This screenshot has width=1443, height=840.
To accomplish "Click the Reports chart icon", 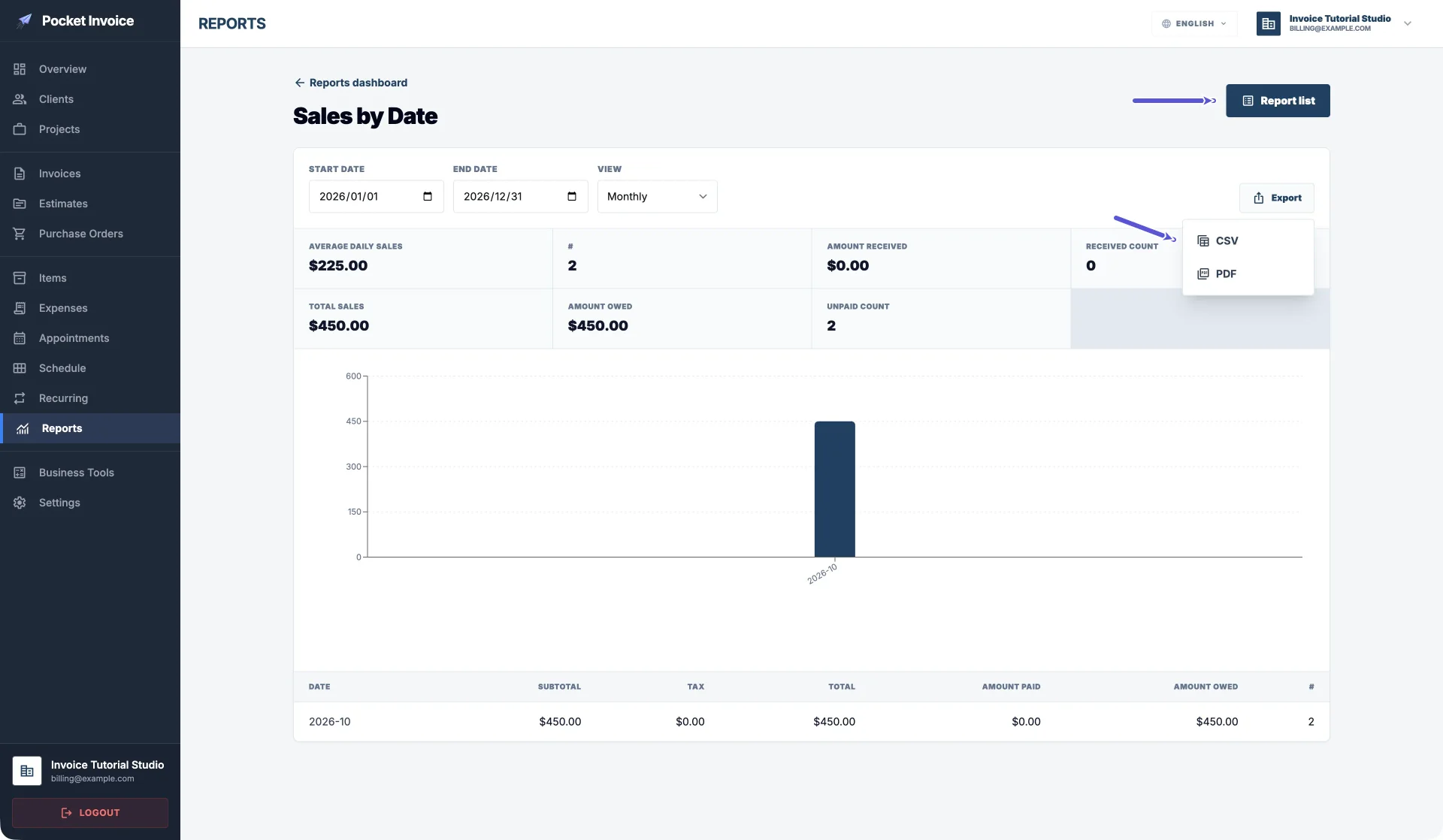I will [23, 428].
